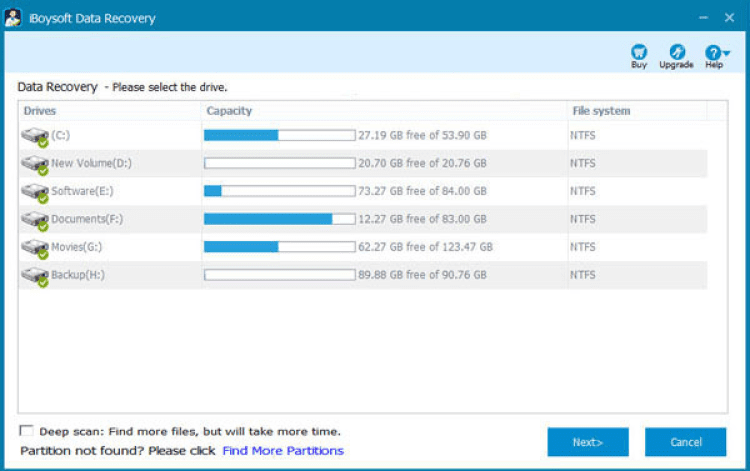Click the iBoysoft app icon in title bar

point(14,18)
